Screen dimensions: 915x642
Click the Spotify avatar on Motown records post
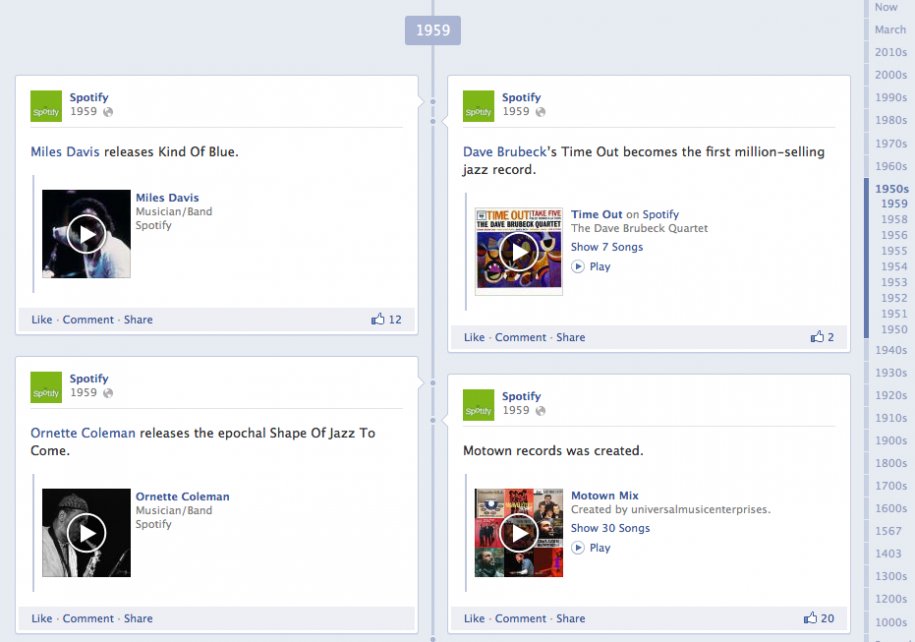click(479, 405)
